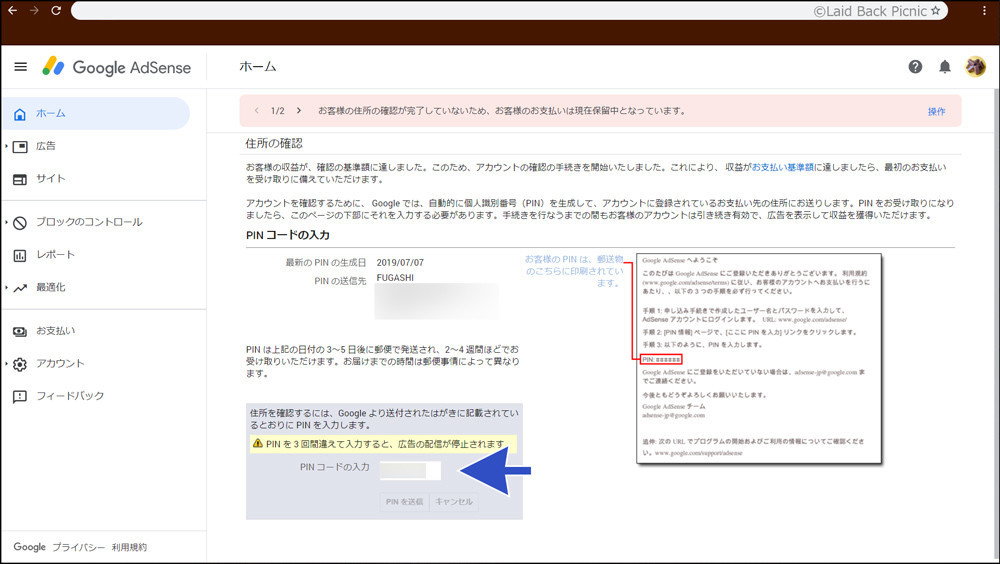Click the ホーム page title in header
1000x564 pixels.
pos(258,66)
